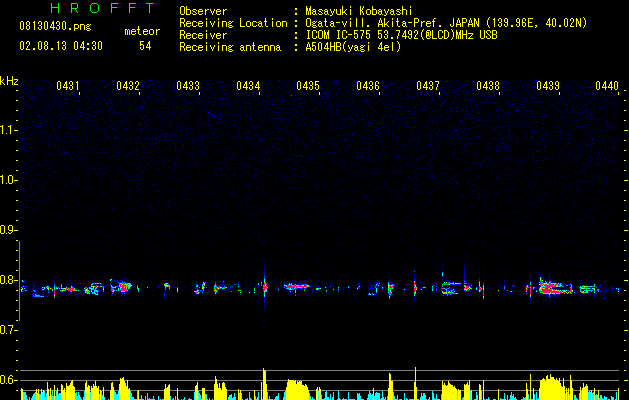Click the 0440 time marker
The height and width of the screenshot is (400, 629).
point(607,85)
